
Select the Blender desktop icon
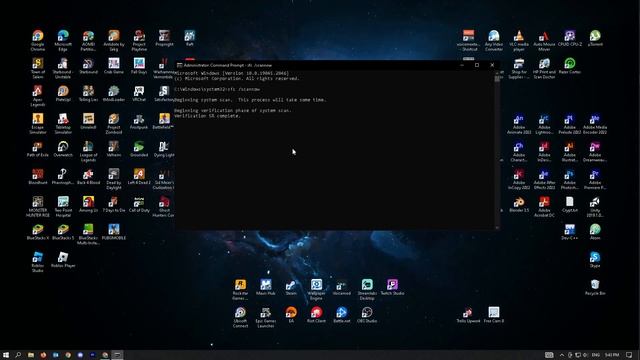[519, 204]
